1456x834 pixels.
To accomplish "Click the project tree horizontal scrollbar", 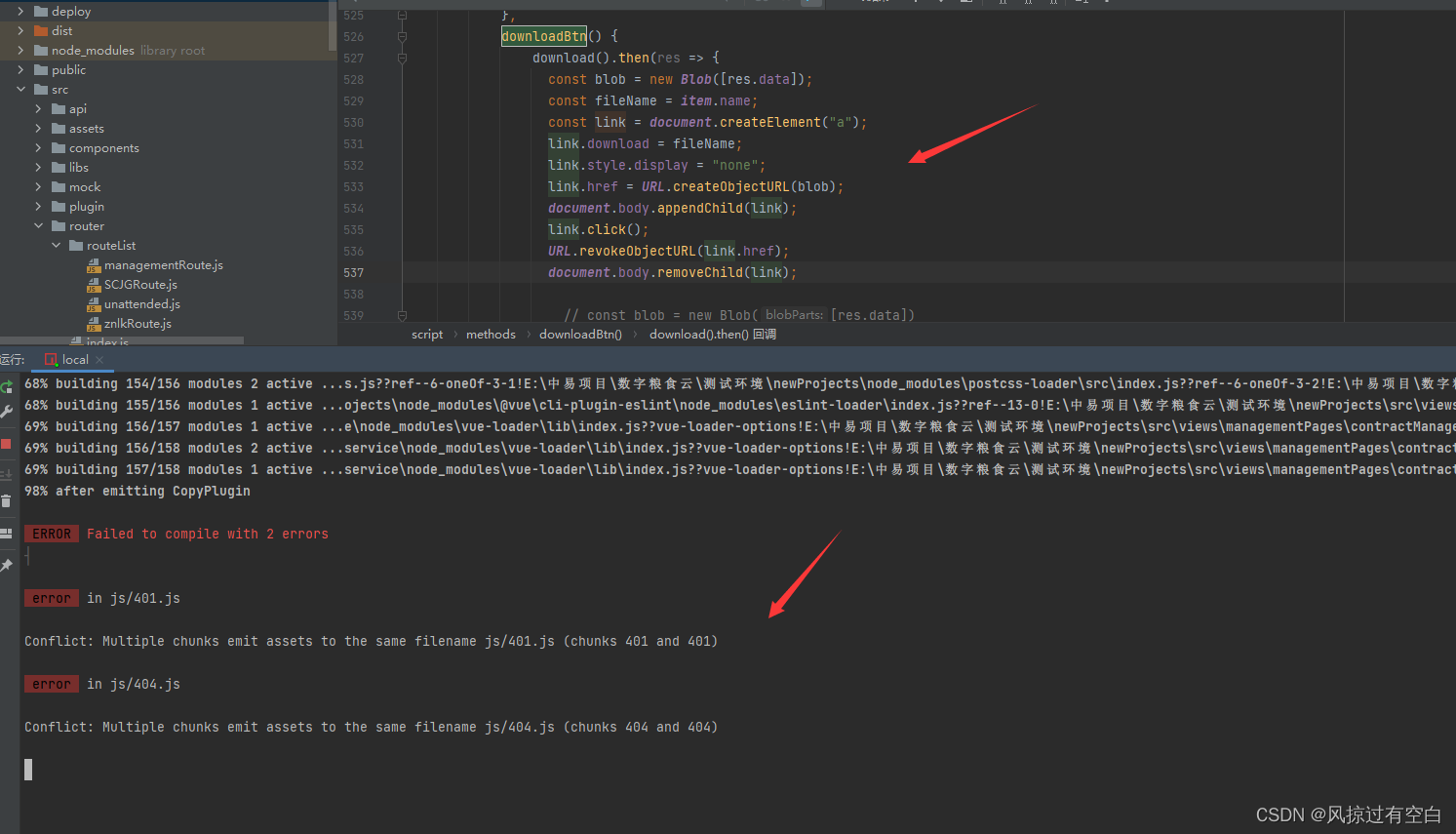I will pos(122,340).
